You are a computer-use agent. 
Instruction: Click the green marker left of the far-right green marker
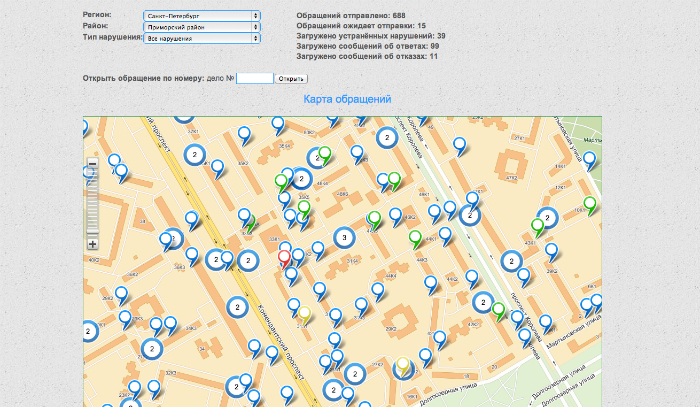click(x=538, y=225)
